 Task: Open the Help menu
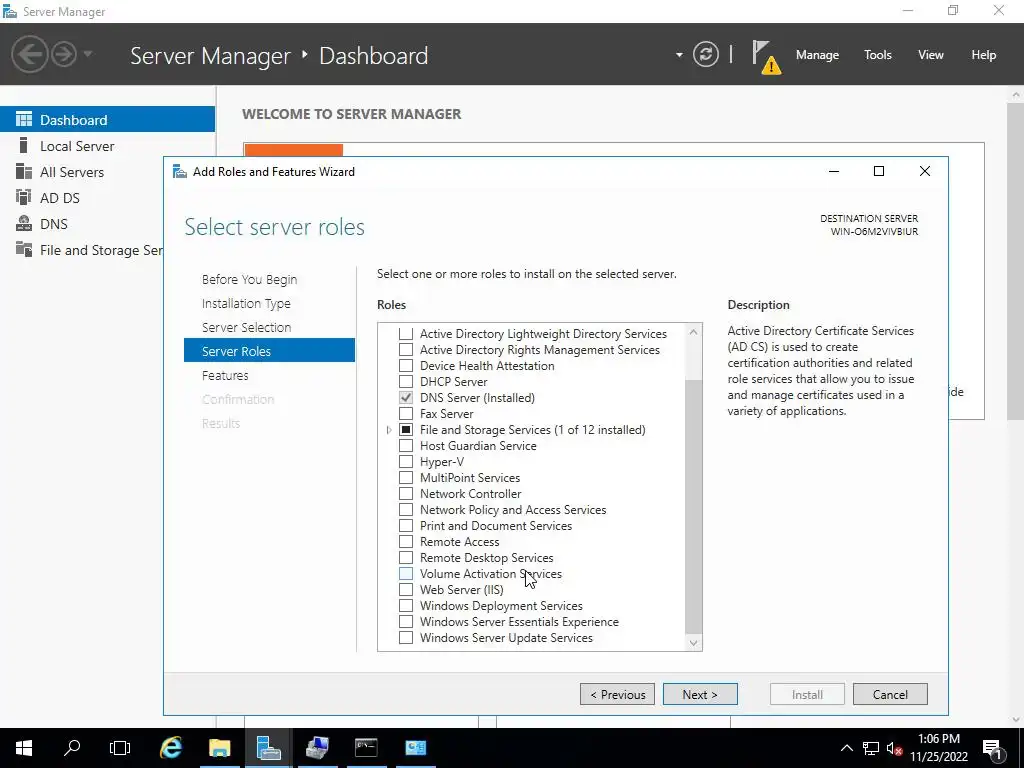coord(983,55)
